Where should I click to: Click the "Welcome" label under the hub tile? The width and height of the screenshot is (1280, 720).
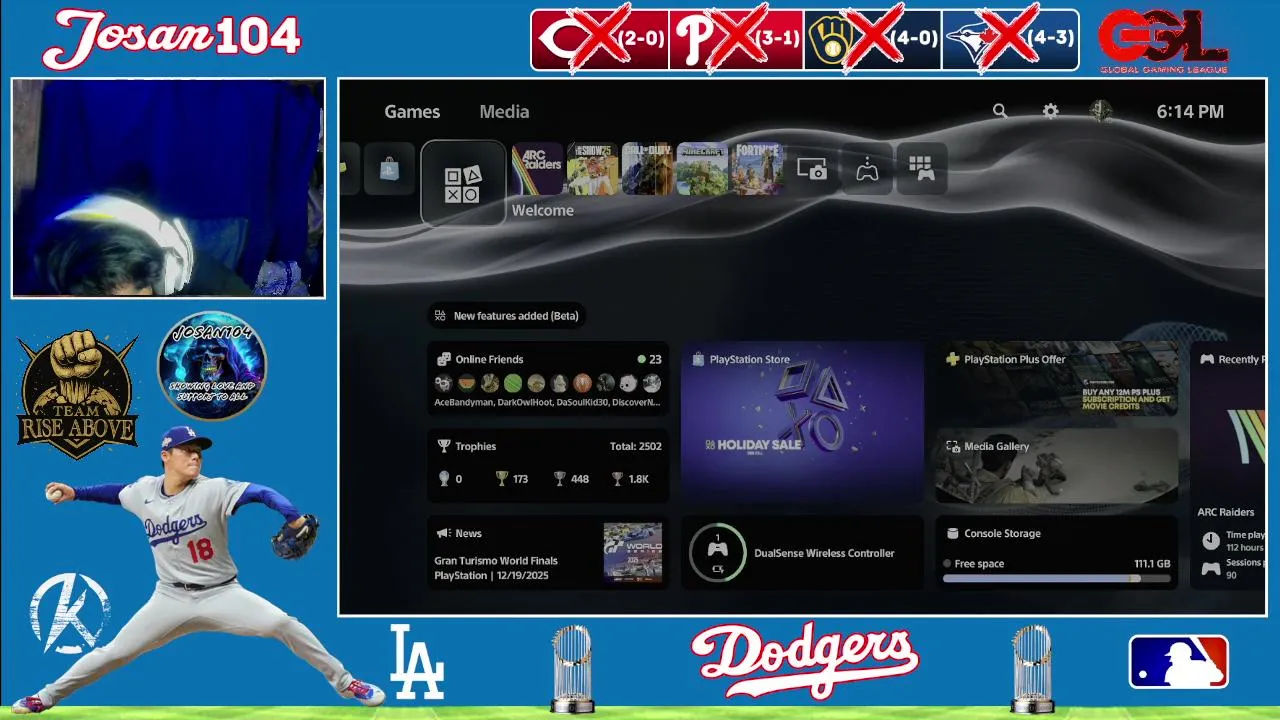543,210
